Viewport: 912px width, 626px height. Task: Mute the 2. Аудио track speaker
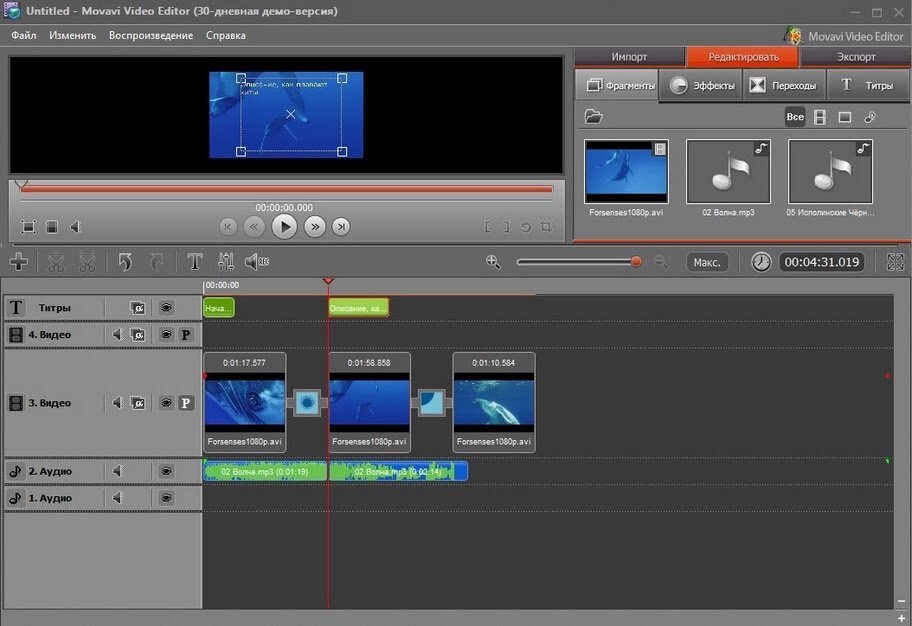tap(118, 471)
